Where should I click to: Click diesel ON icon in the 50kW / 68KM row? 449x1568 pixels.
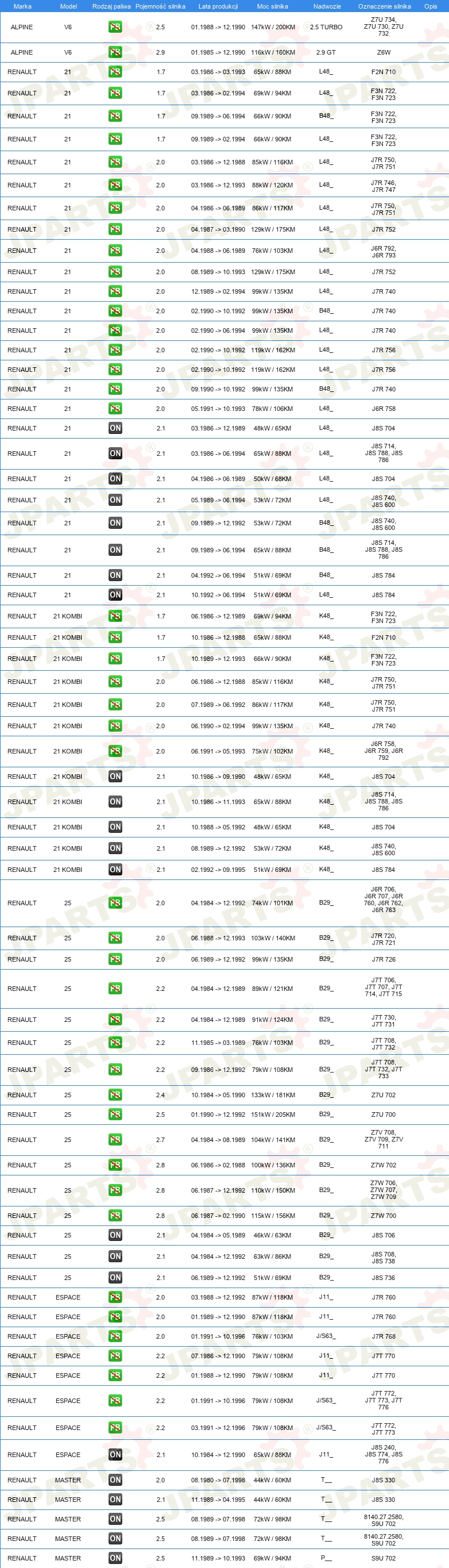(x=115, y=479)
